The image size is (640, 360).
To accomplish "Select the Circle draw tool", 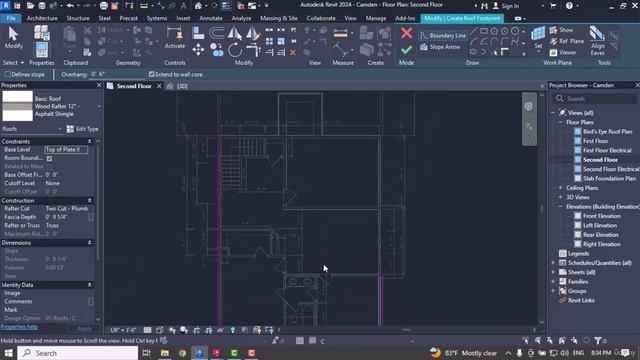I will tap(515, 31).
